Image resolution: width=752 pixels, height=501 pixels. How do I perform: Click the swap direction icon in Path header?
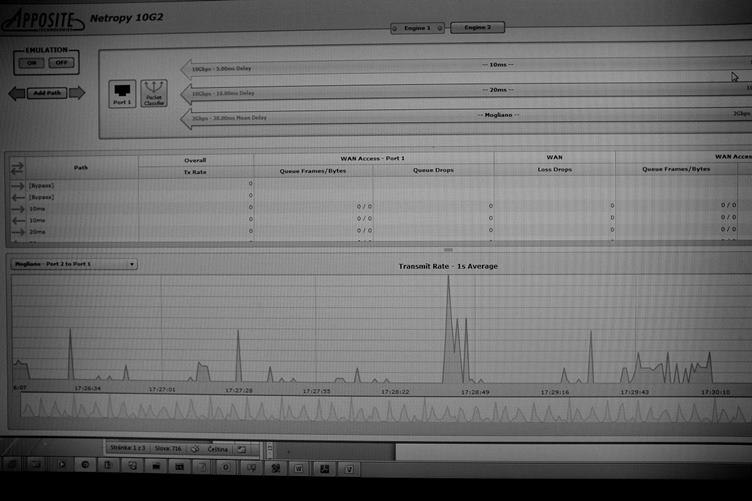pyautogui.click(x=17, y=168)
